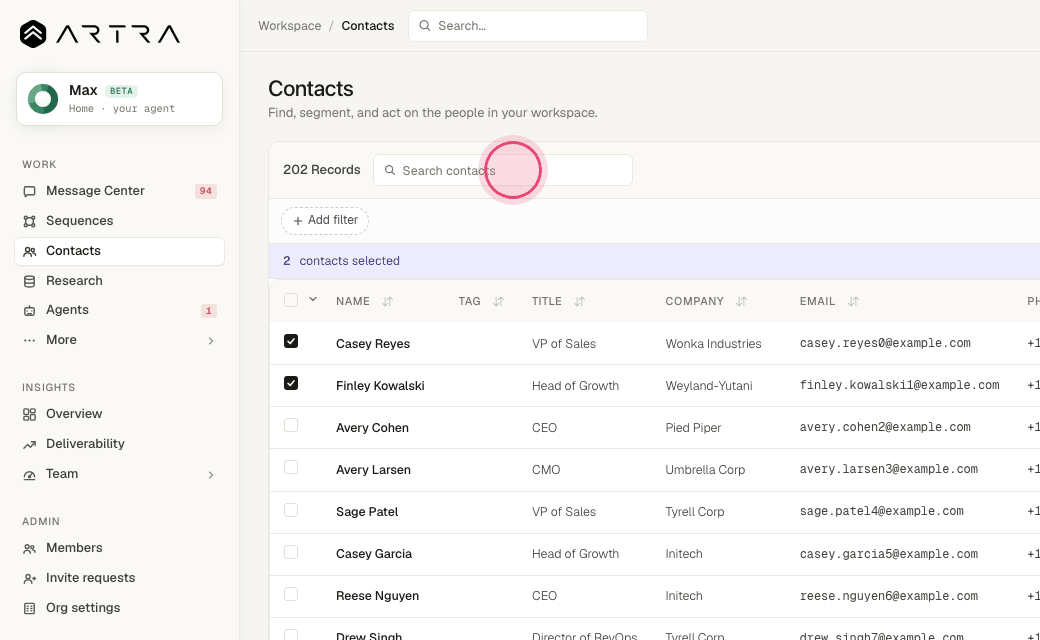Click the Invite requests person-plus icon

click(x=29, y=578)
